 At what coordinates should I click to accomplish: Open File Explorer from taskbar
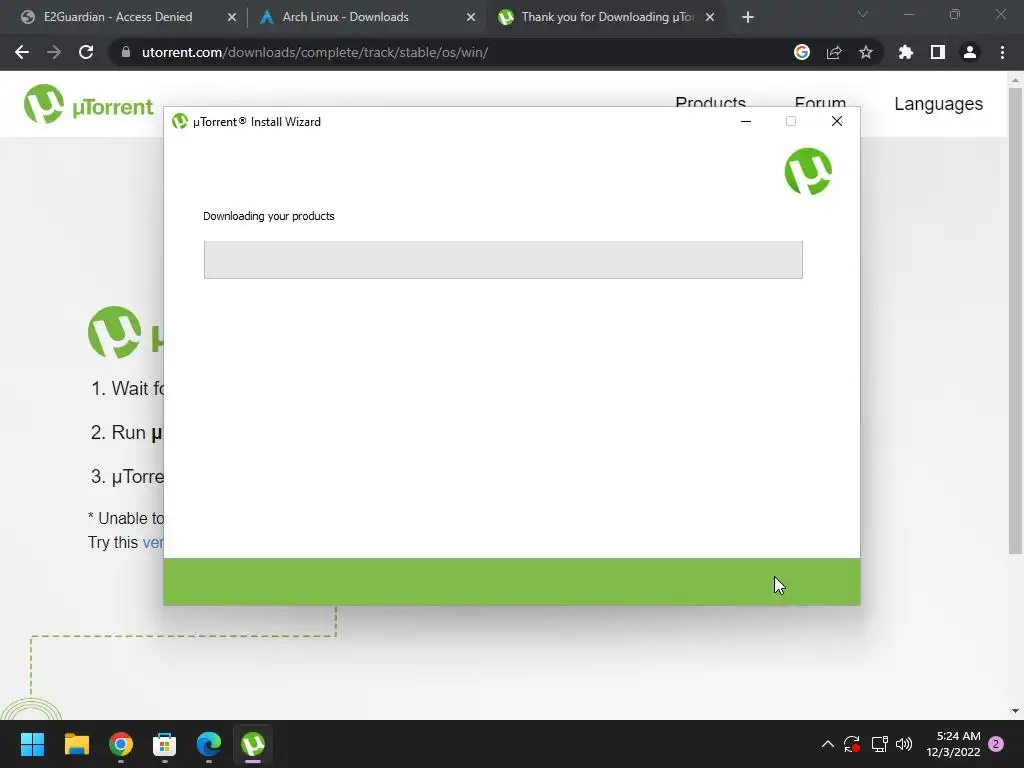pos(76,744)
